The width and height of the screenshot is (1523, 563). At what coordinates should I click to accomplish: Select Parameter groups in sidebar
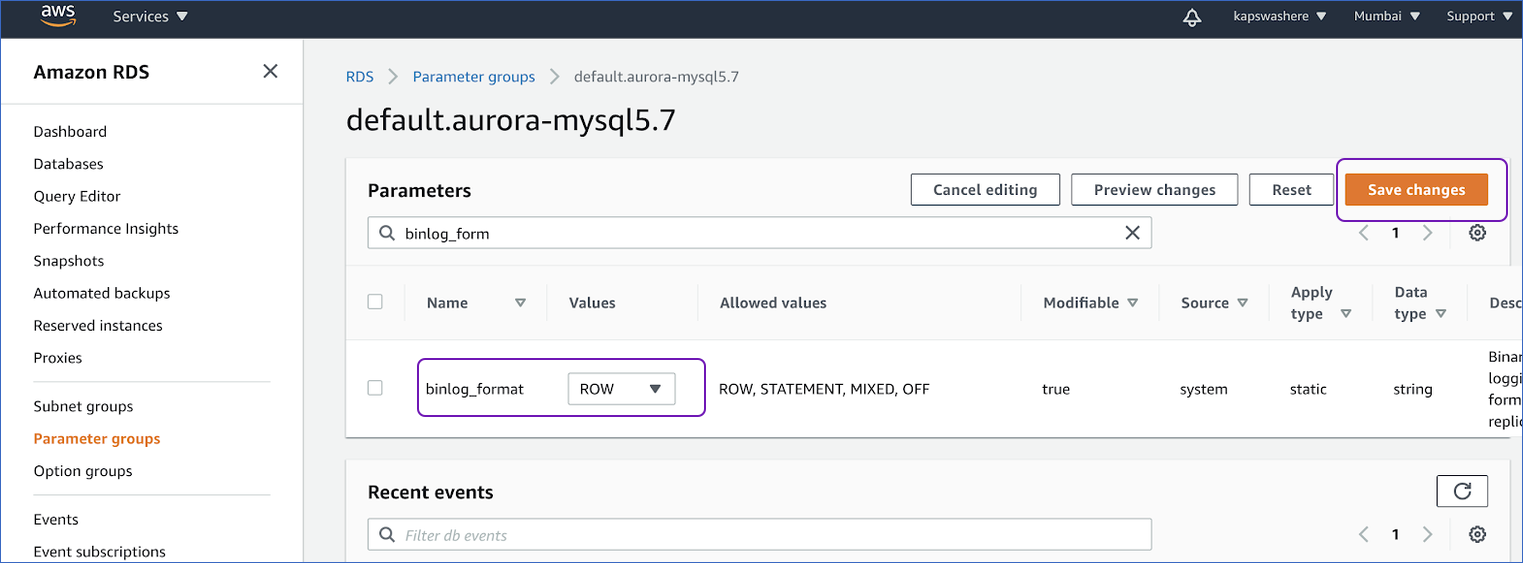click(97, 438)
